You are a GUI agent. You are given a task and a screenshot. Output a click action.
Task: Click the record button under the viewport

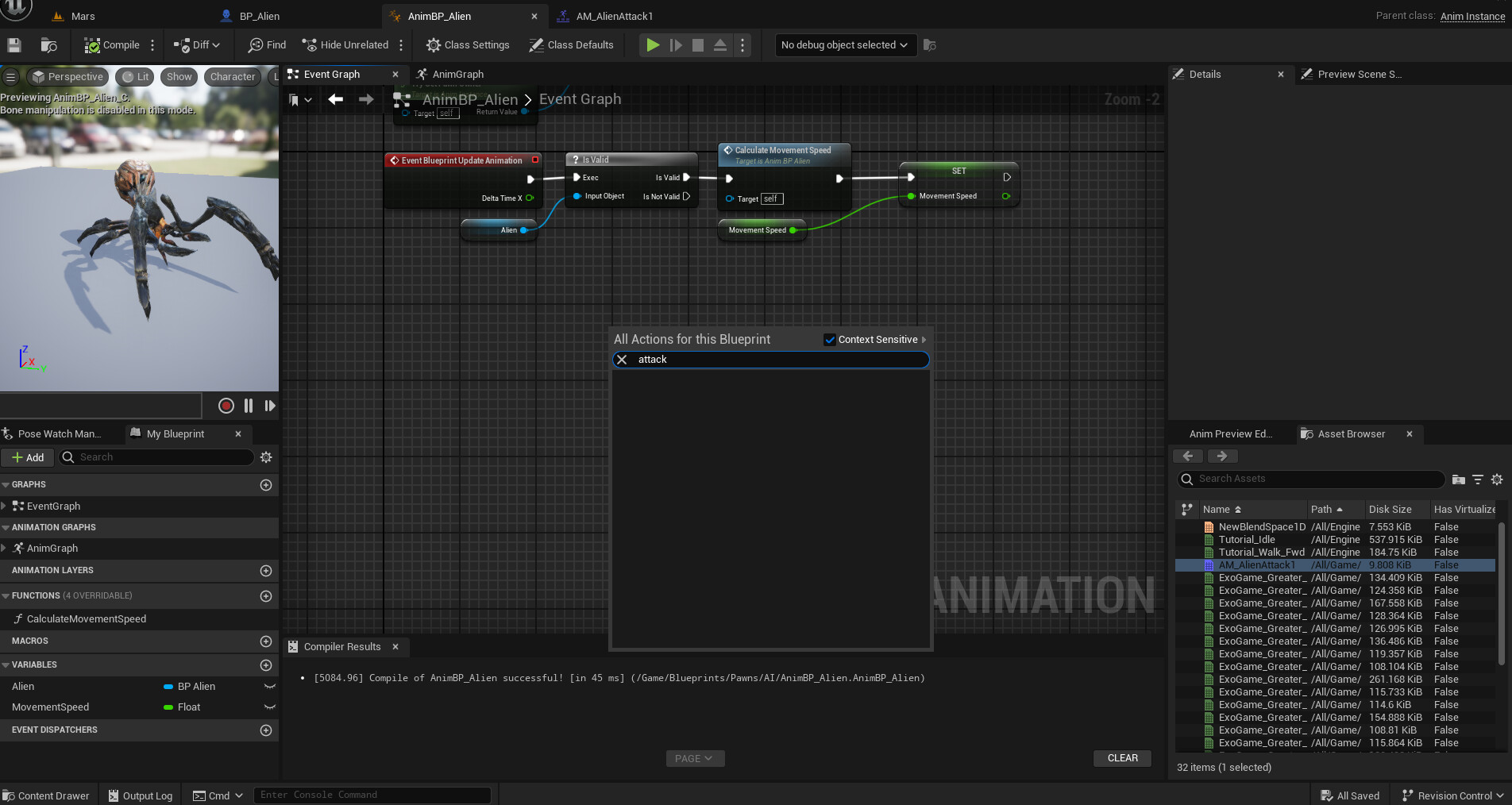(x=226, y=406)
